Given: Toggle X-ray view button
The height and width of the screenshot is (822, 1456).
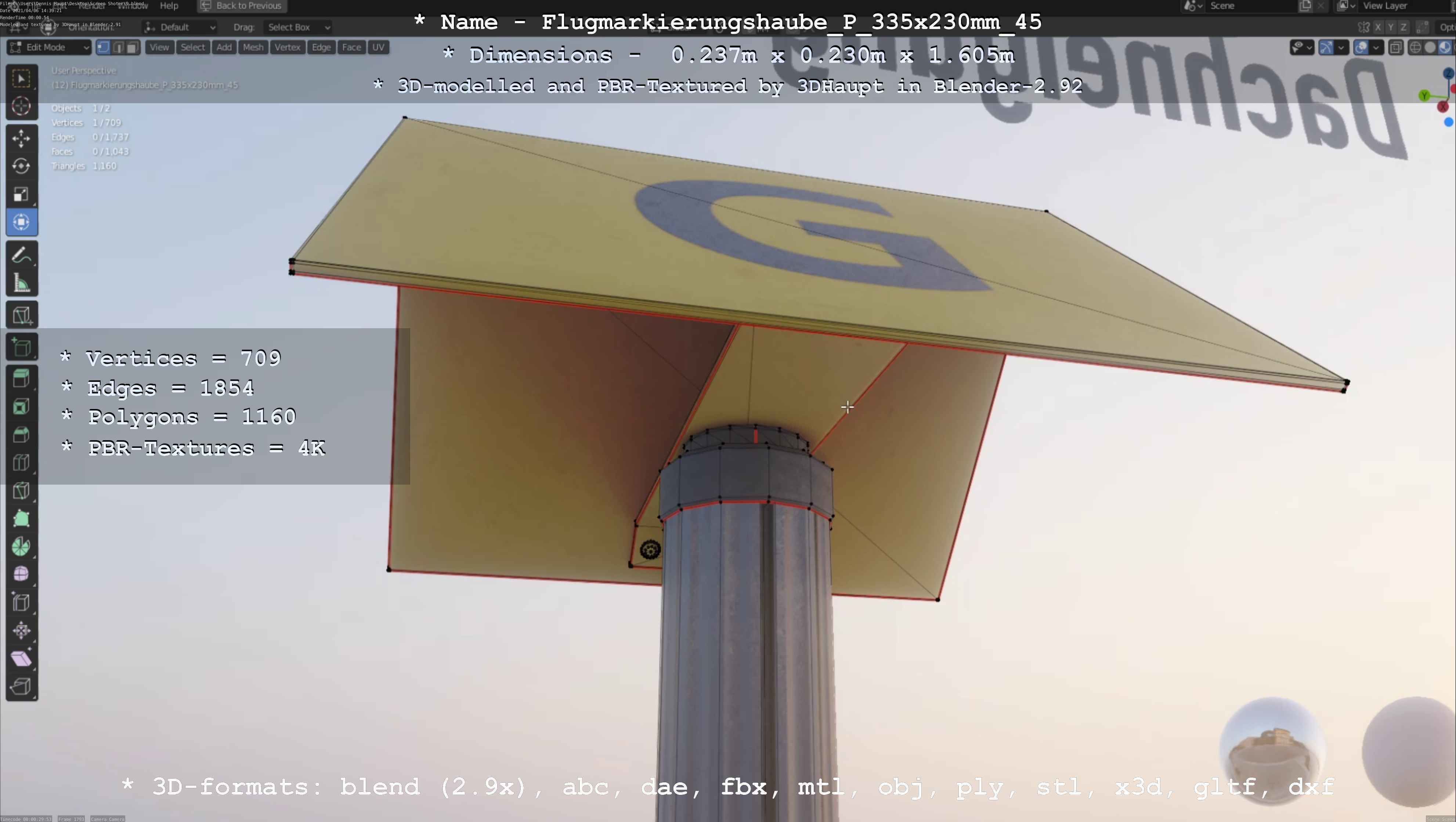Looking at the screenshot, I should point(1395,47).
